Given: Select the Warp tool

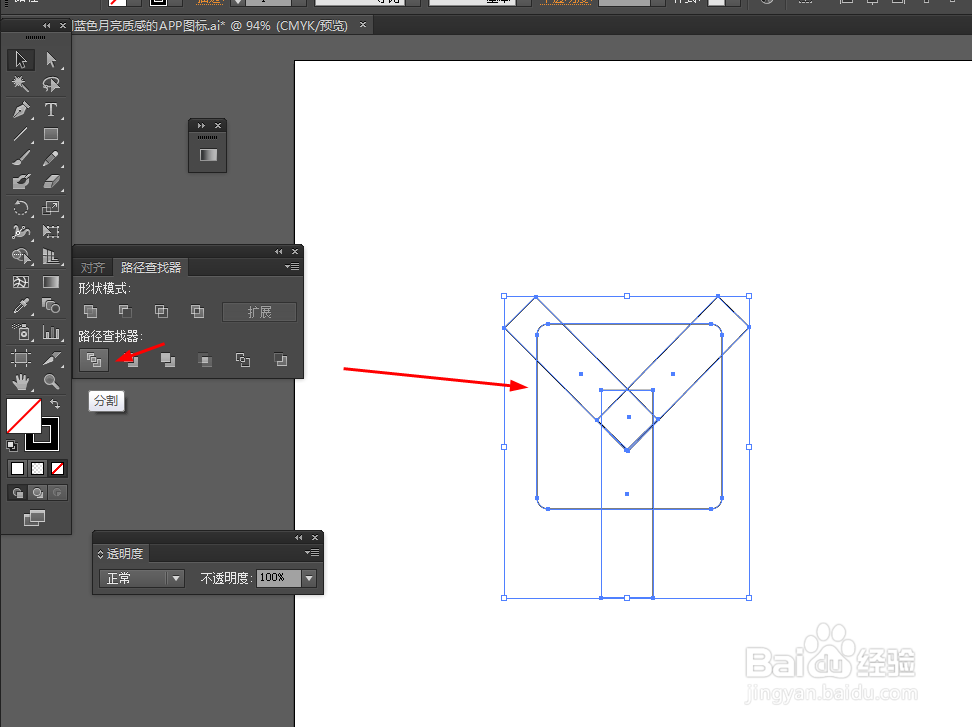Looking at the screenshot, I should click(x=20, y=232).
